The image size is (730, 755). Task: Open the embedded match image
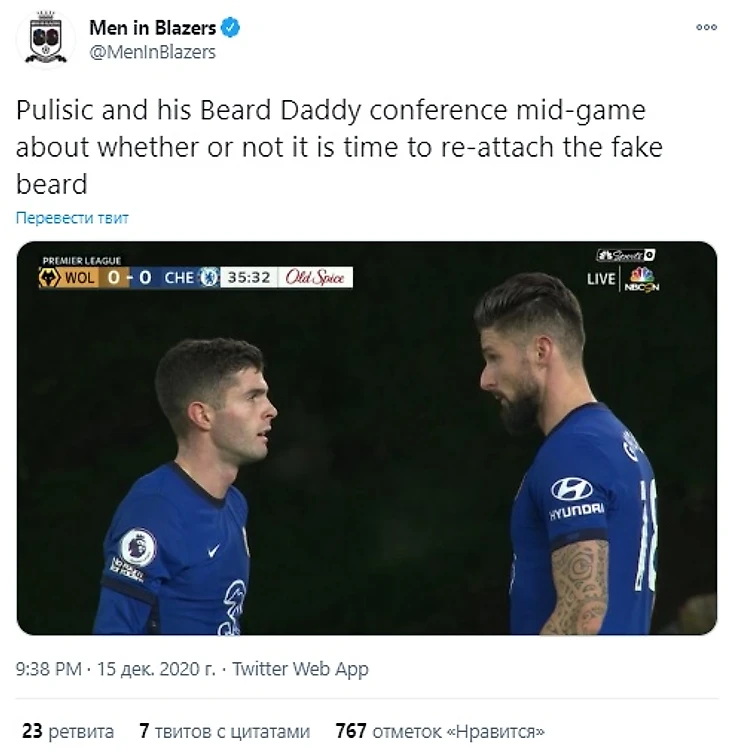[x=366, y=438]
